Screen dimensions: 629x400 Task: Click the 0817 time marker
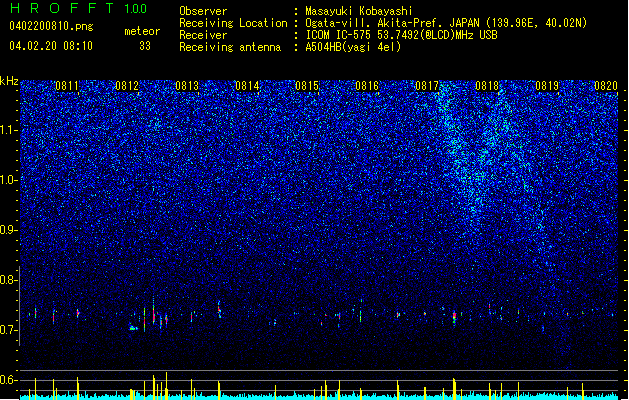[427, 86]
